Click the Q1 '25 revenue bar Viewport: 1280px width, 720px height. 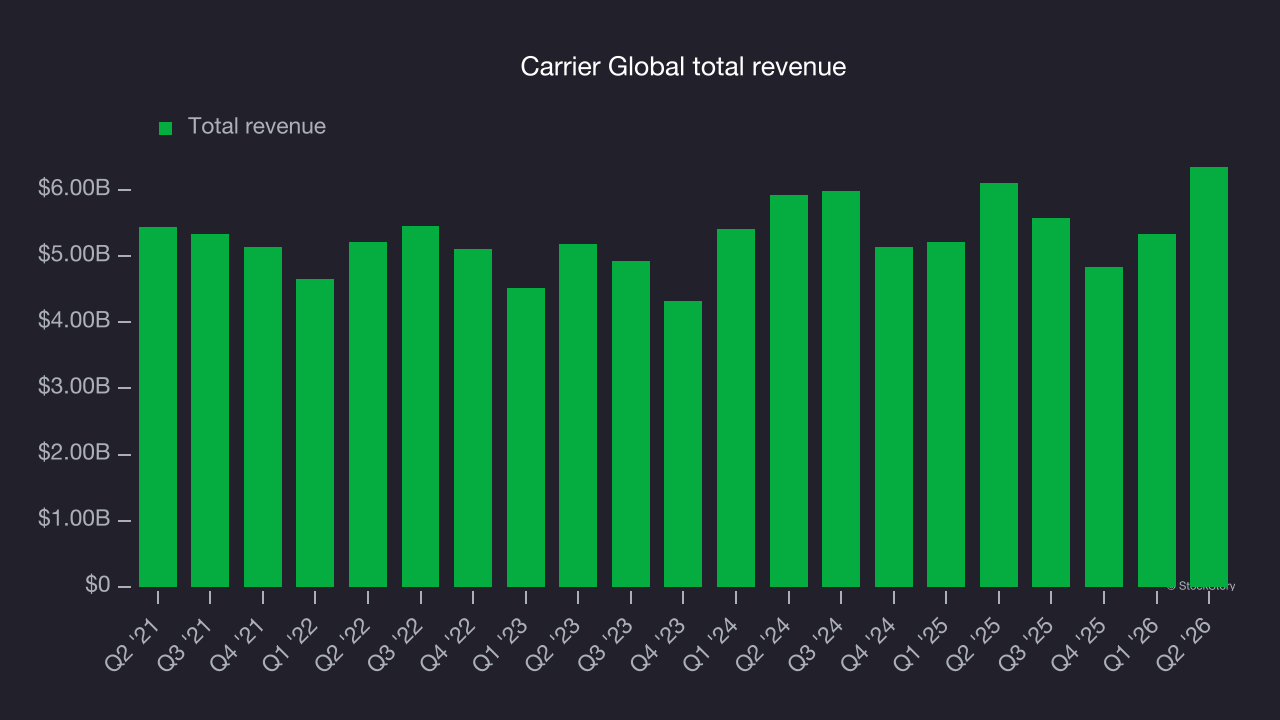click(x=946, y=414)
